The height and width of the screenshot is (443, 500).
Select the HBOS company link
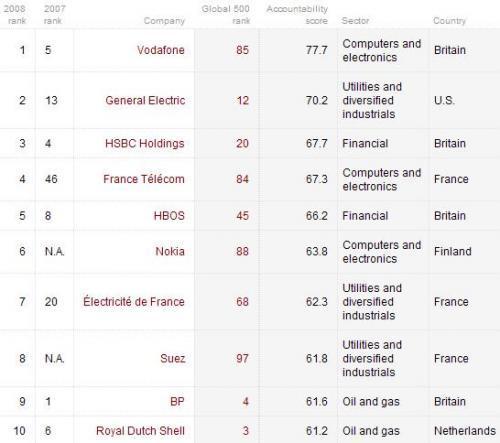169,216
